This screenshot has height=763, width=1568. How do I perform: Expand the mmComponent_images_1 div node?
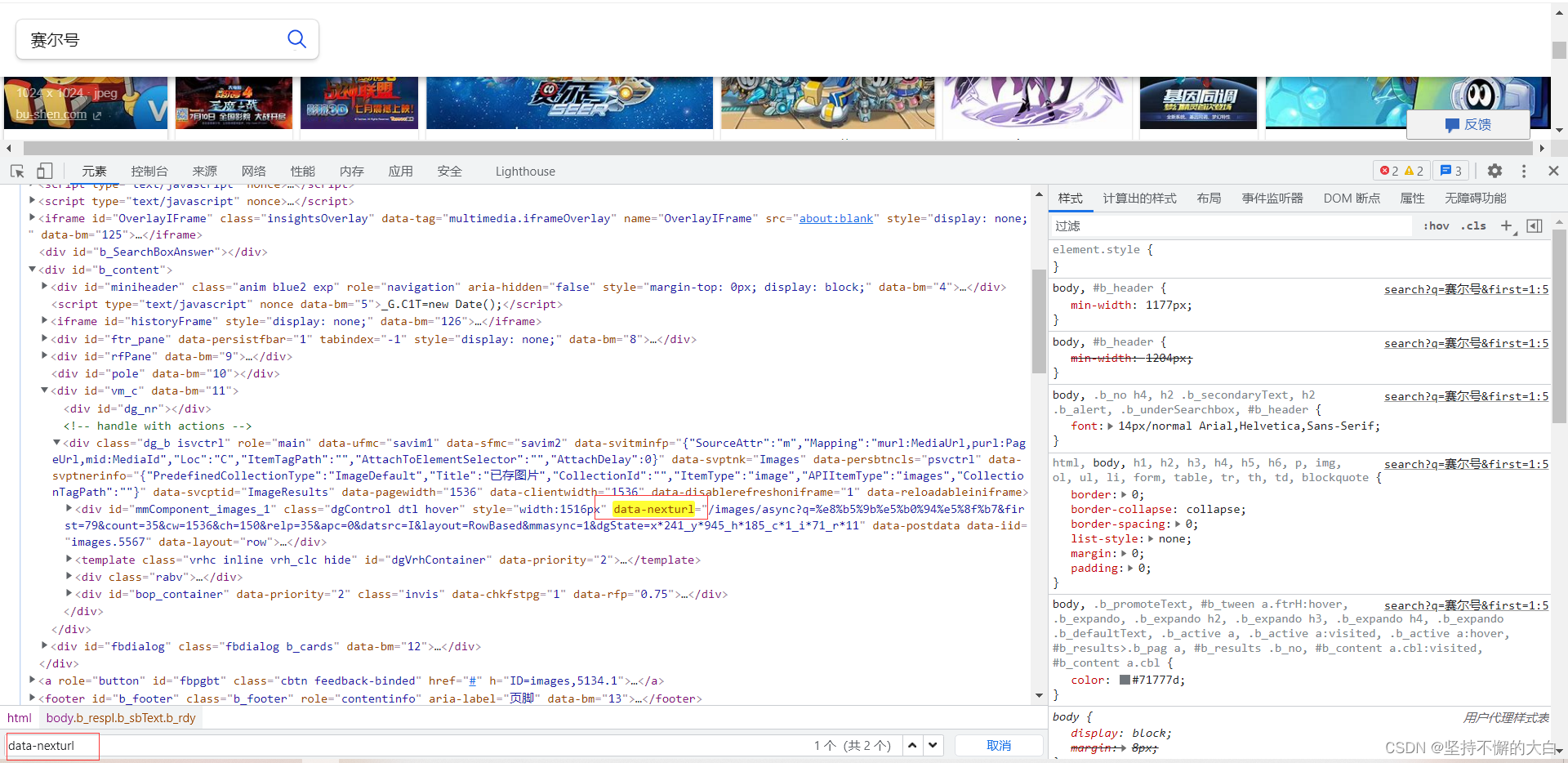coord(69,508)
